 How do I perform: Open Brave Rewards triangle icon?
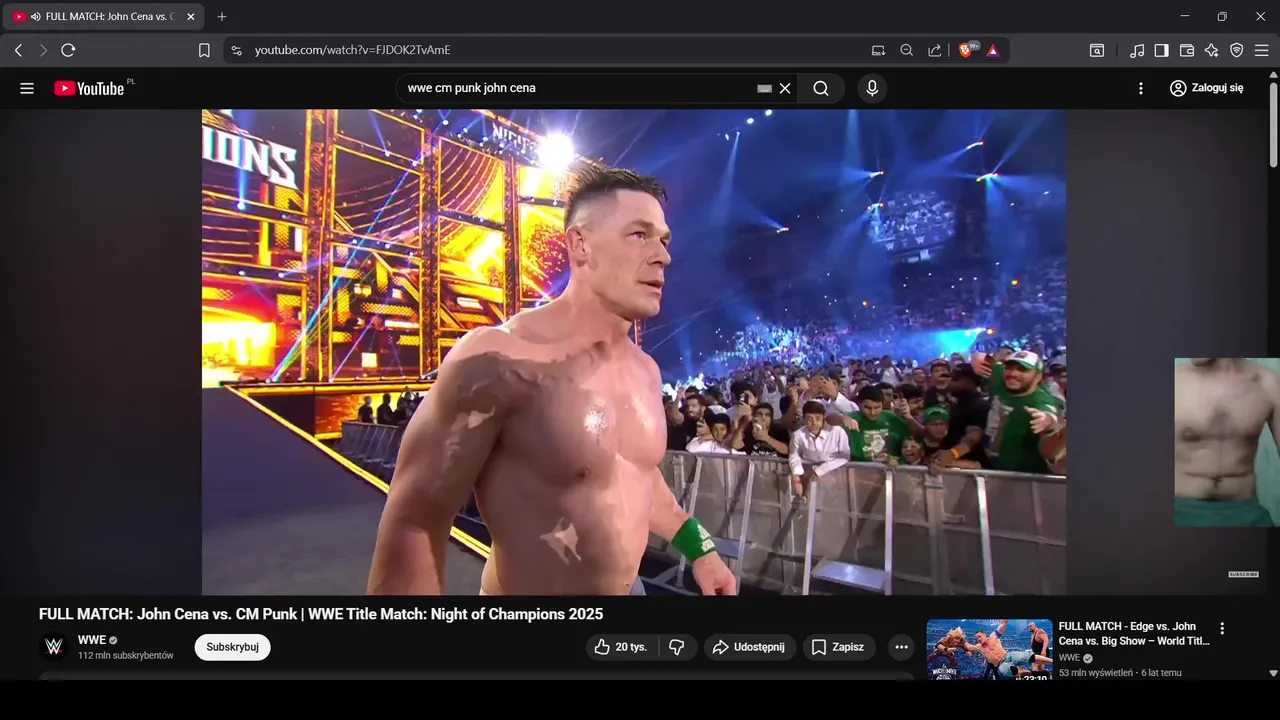click(993, 50)
